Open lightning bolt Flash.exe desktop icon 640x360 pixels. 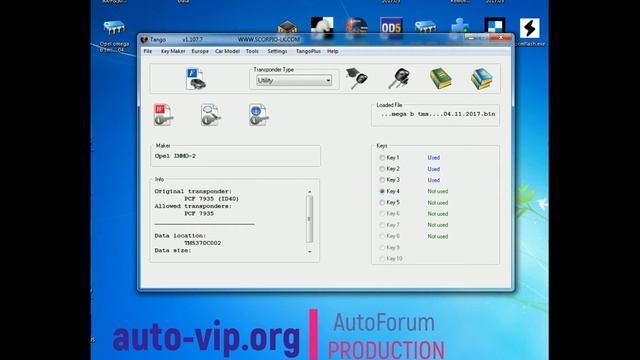tap(529, 29)
